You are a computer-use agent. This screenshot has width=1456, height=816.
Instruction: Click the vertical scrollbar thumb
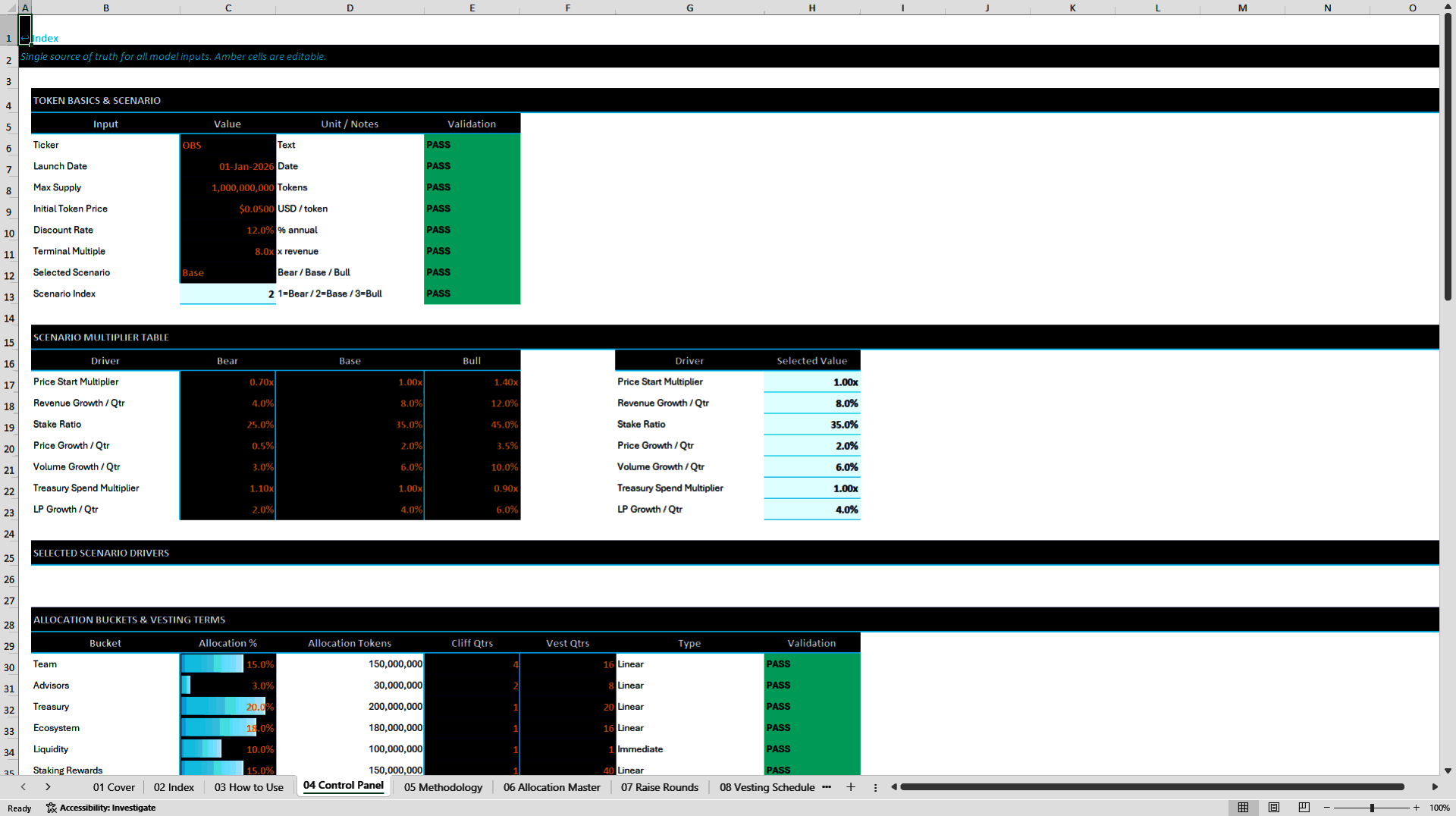click(x=1448, y=155)
